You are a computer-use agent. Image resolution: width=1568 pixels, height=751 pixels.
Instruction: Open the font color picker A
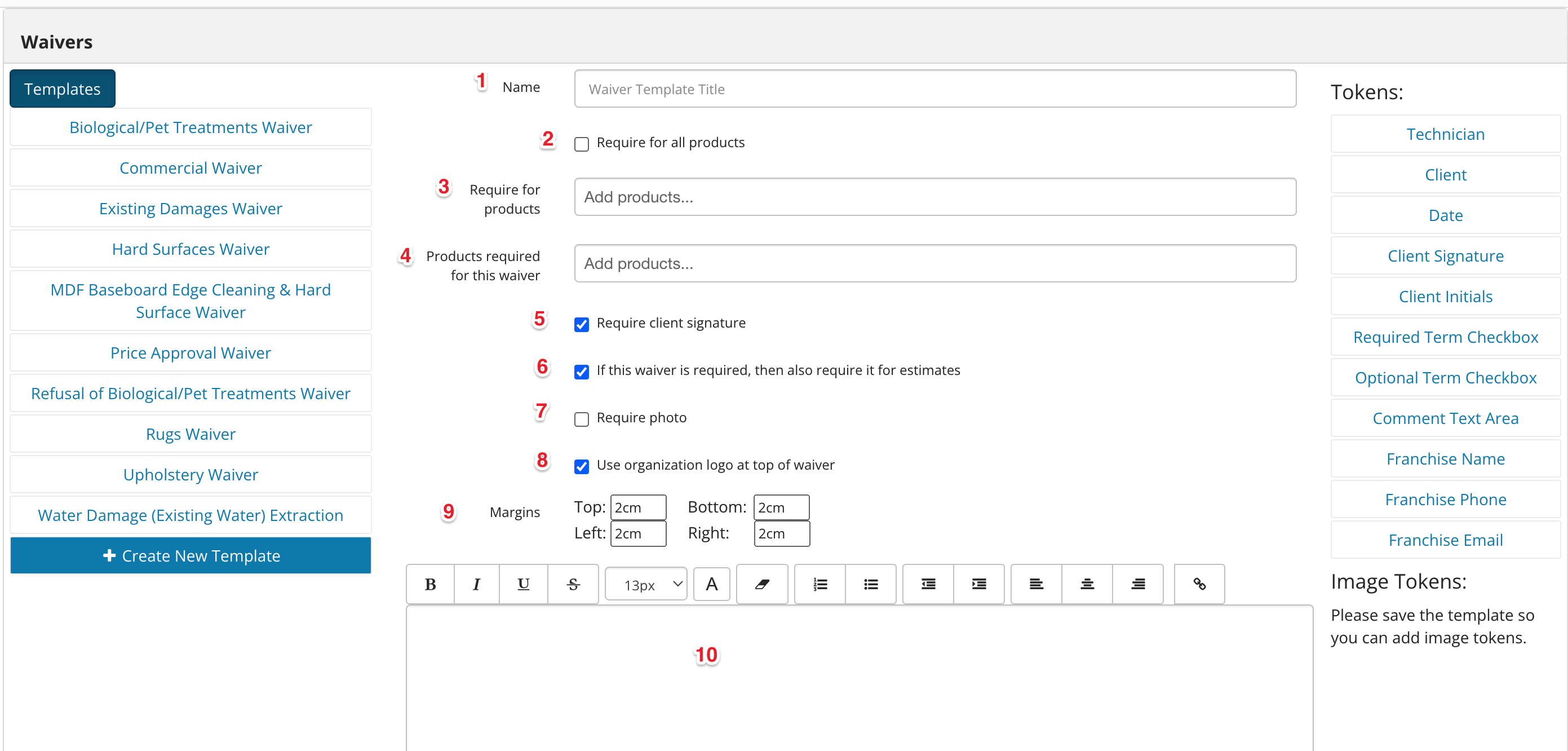[x=711, y=584]
